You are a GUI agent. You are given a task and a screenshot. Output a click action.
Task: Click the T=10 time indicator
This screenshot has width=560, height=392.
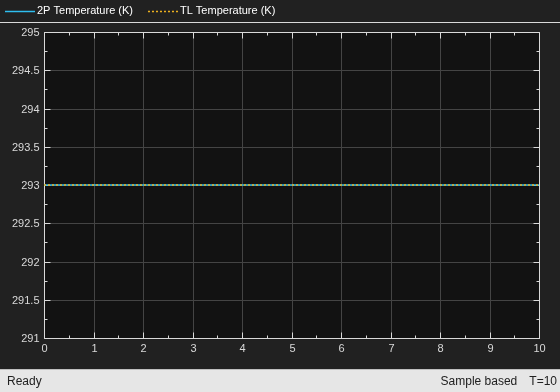tap(543, 381)
